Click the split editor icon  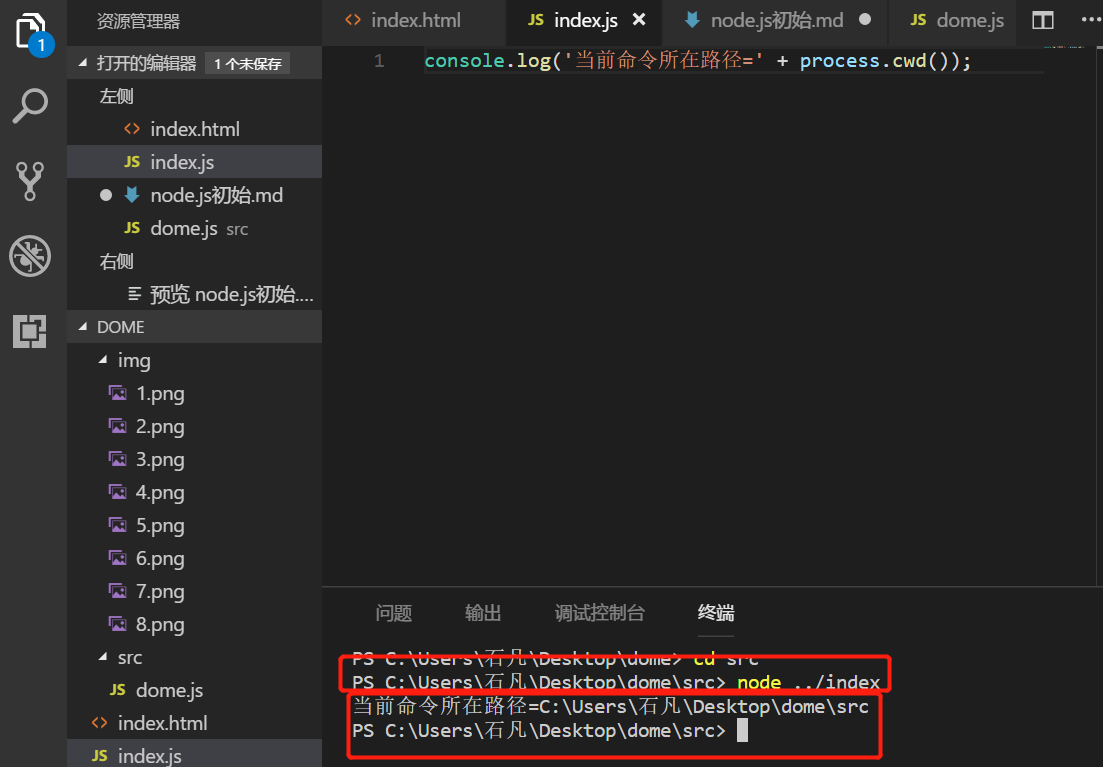[x=1043, y=20]
